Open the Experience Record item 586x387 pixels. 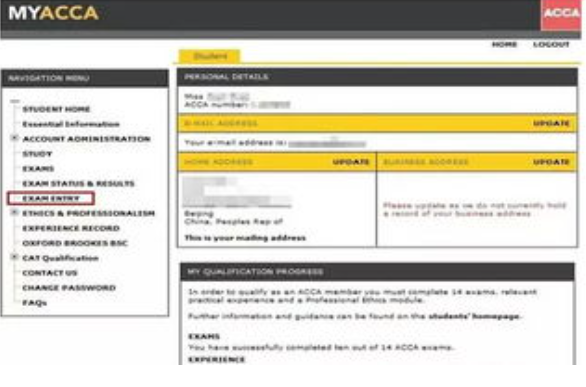[x=71, y=228]
